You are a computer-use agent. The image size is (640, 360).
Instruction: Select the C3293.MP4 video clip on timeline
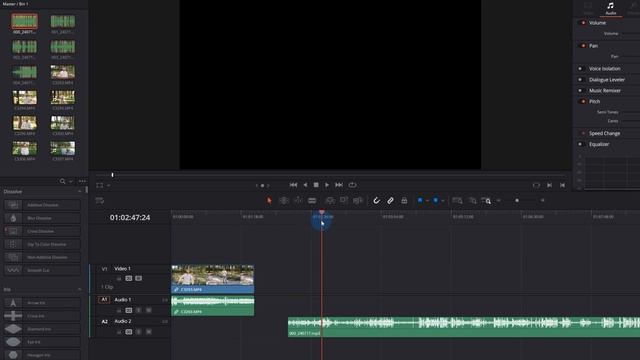213,279
